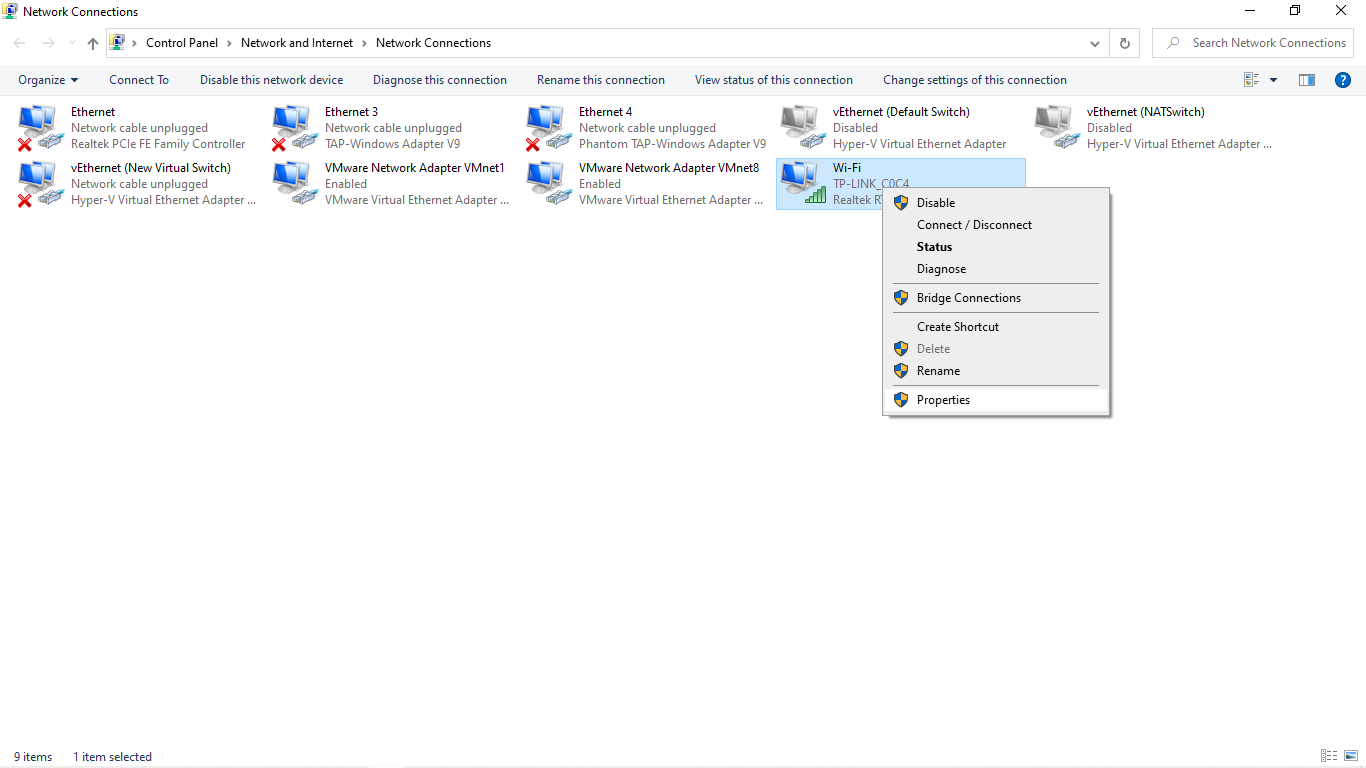
Task: Go back with the Back arrow
Action: click(19, 43)
